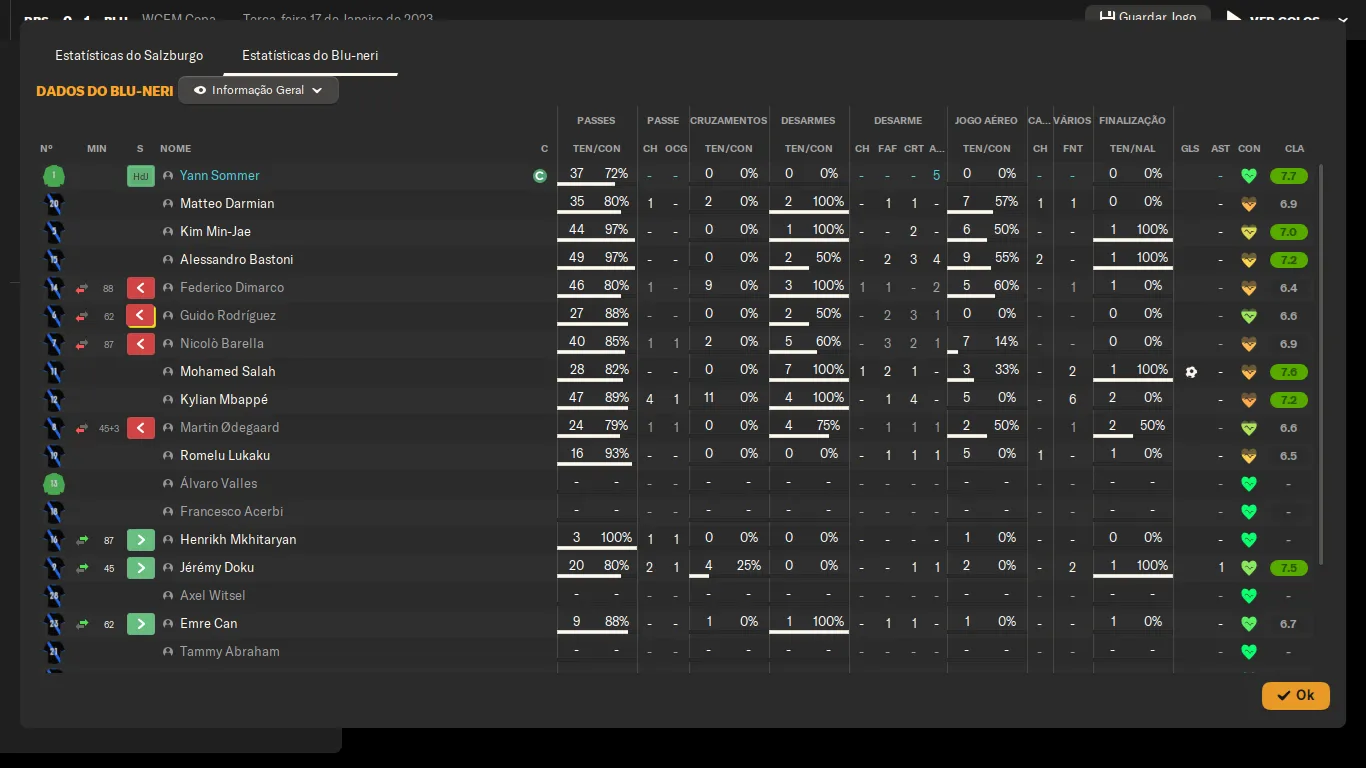The width and height of the screenshot is (1366, 768).
Task: Sort the table by the CLA rating column
Action: [x=1294, y=148]
